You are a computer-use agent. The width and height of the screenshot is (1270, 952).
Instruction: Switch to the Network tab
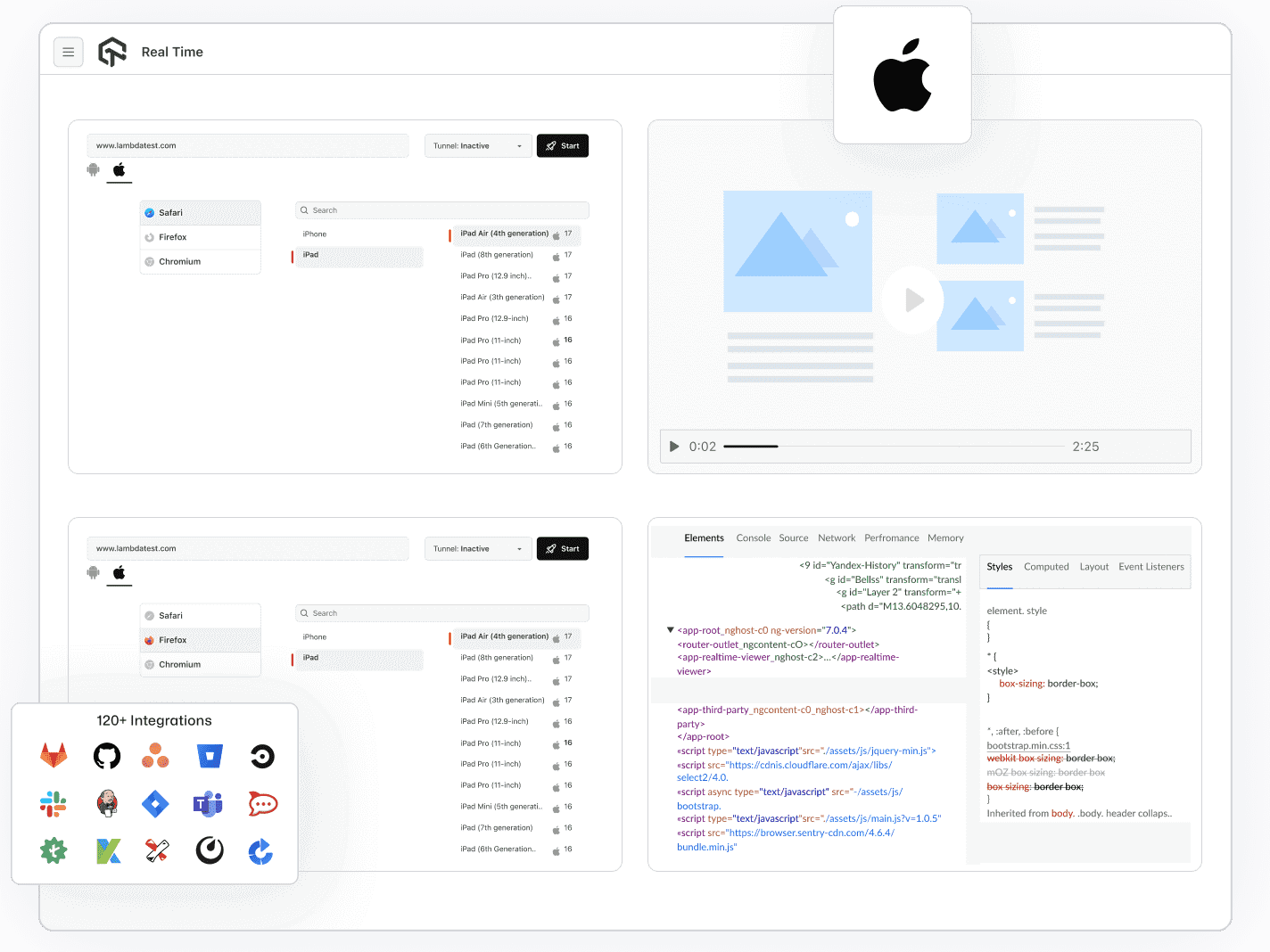click(x=837, y=538)
